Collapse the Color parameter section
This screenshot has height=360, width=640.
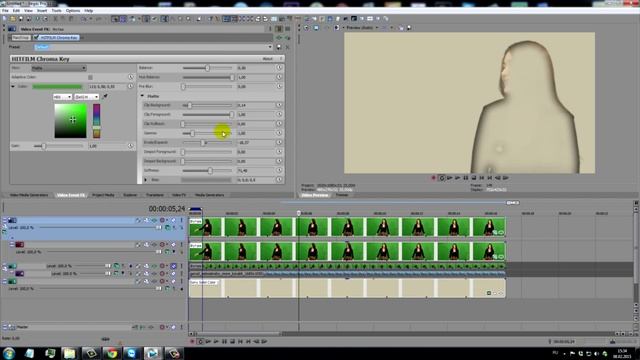point(13,87)
